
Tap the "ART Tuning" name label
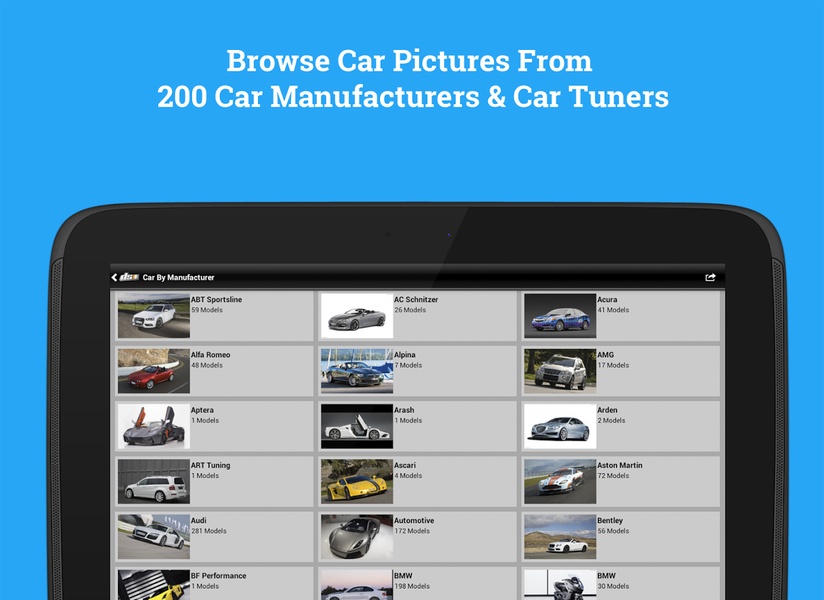click(x=211, y=465)
